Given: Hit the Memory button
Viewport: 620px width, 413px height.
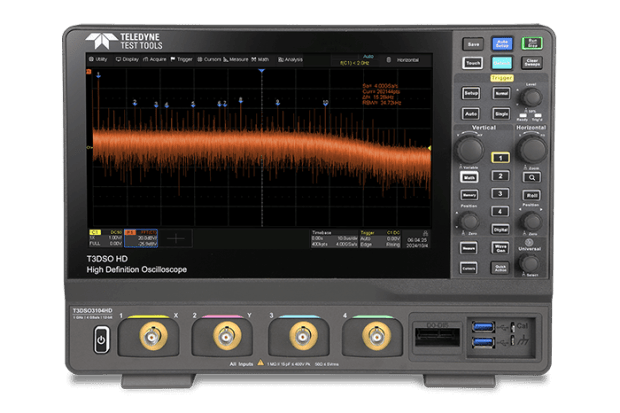Looking at the screenshot, I should click(469, 195).
